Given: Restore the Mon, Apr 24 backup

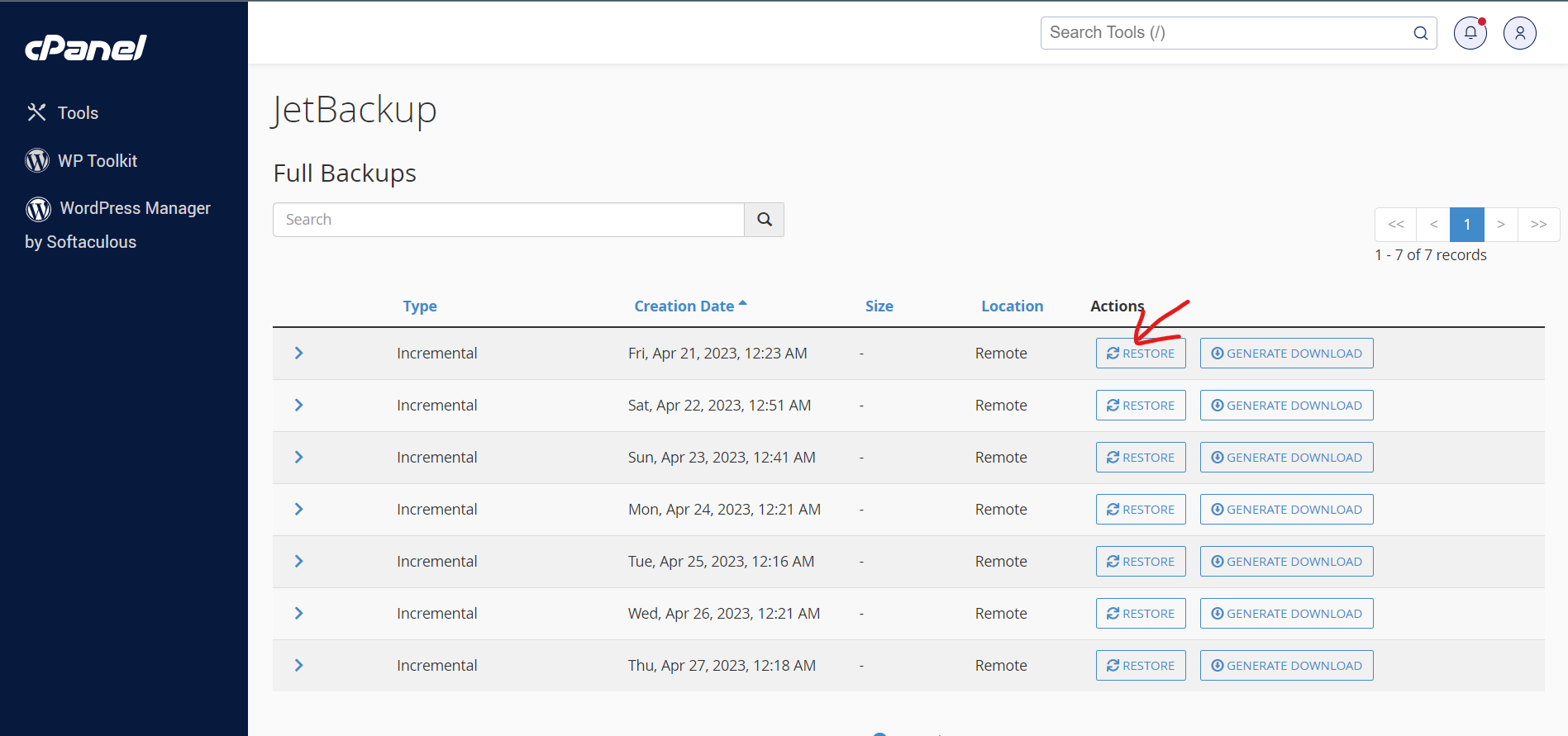Looking at the screenshot, I should tap(1141, 510).
